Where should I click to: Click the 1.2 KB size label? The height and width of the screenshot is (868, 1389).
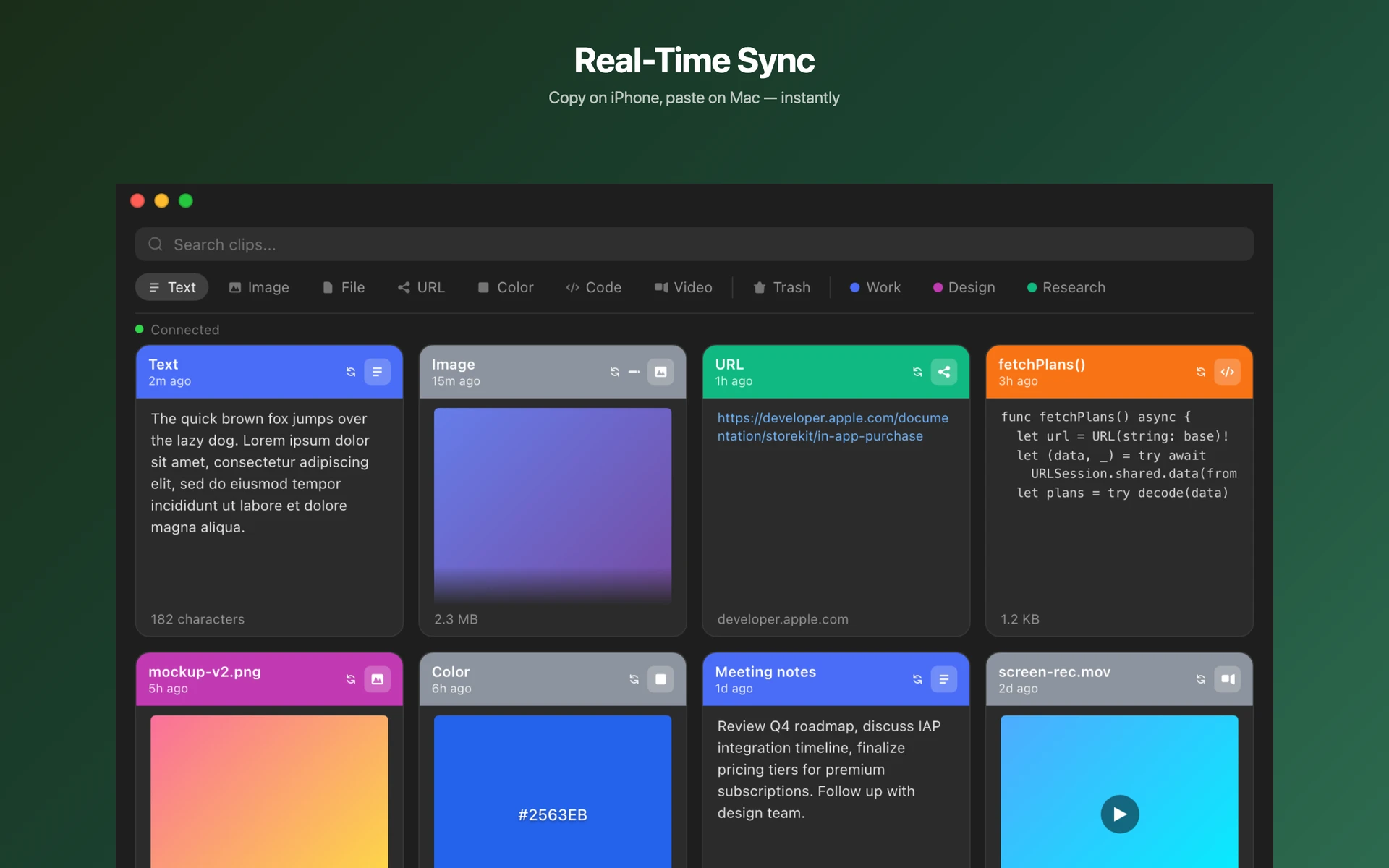click(x=1020, y=619)
